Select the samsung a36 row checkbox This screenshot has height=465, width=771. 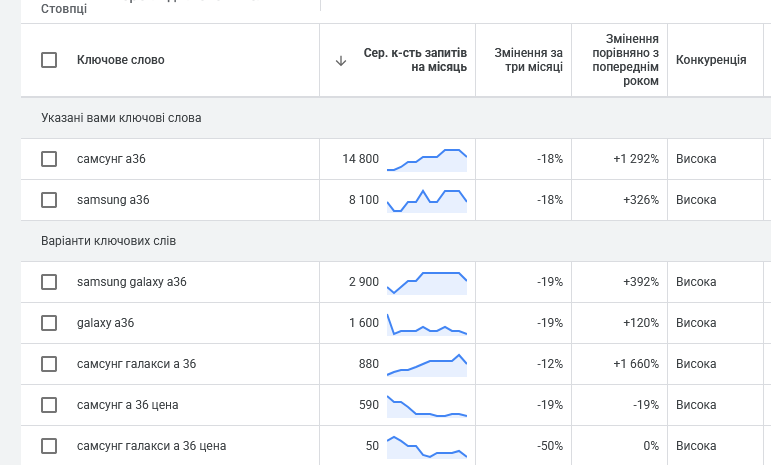point(49,200)
